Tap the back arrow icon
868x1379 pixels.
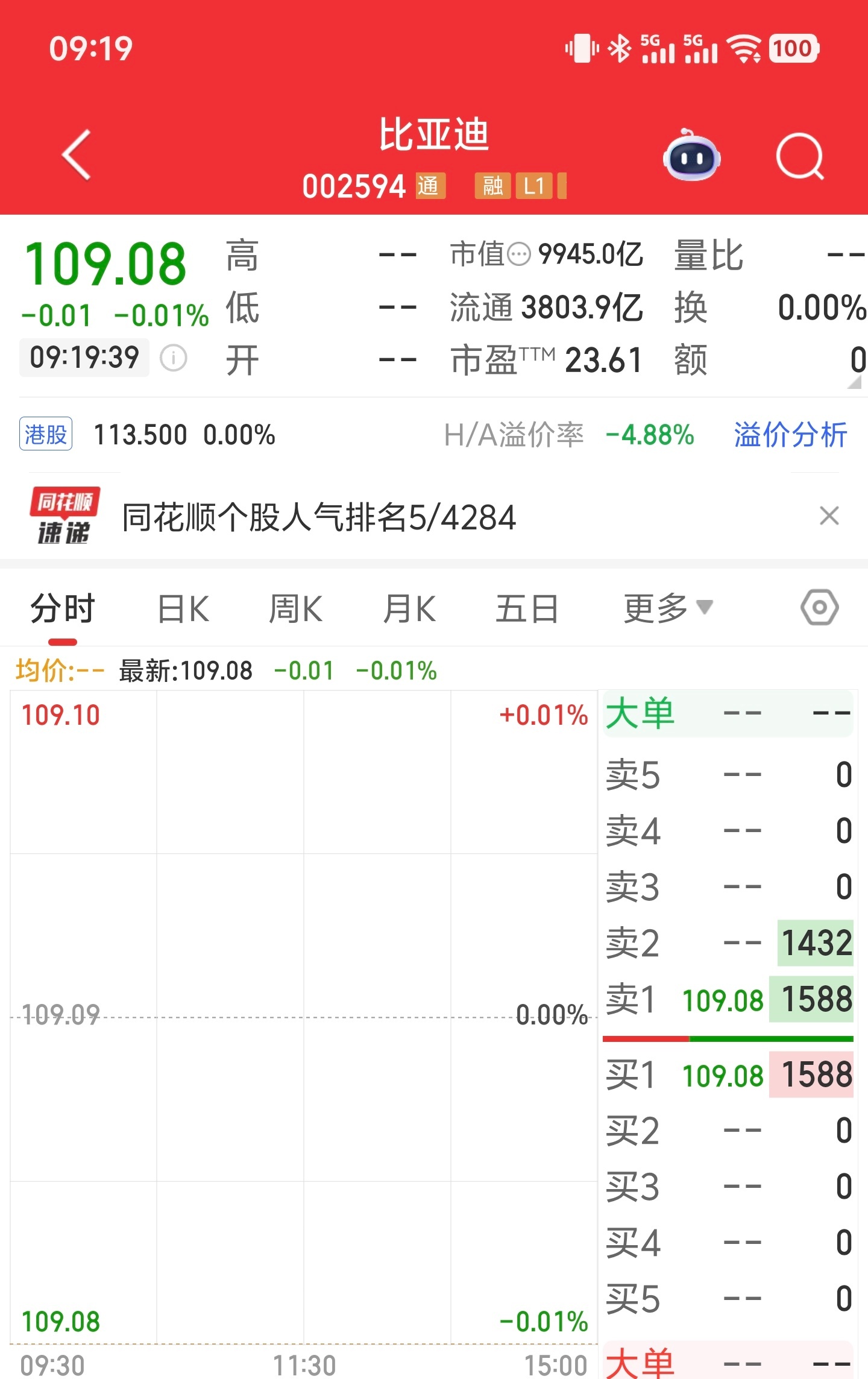click(x=77, y=156)
